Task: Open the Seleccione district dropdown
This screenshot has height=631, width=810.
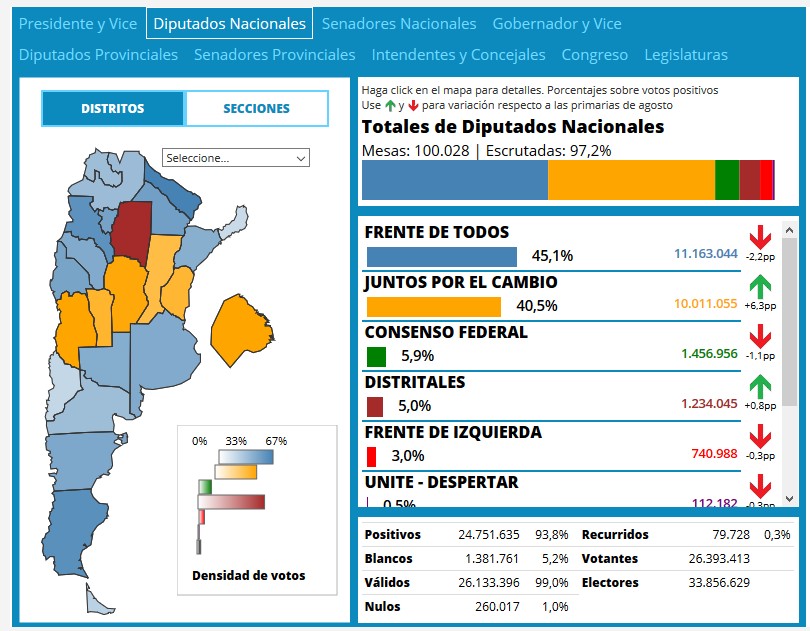Action: tap(236, 158)
